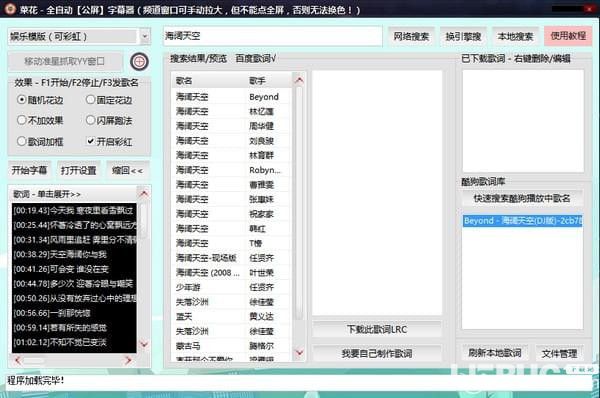
Task: Select the 海阔天空 row by Robyn...
Action: 232,170
